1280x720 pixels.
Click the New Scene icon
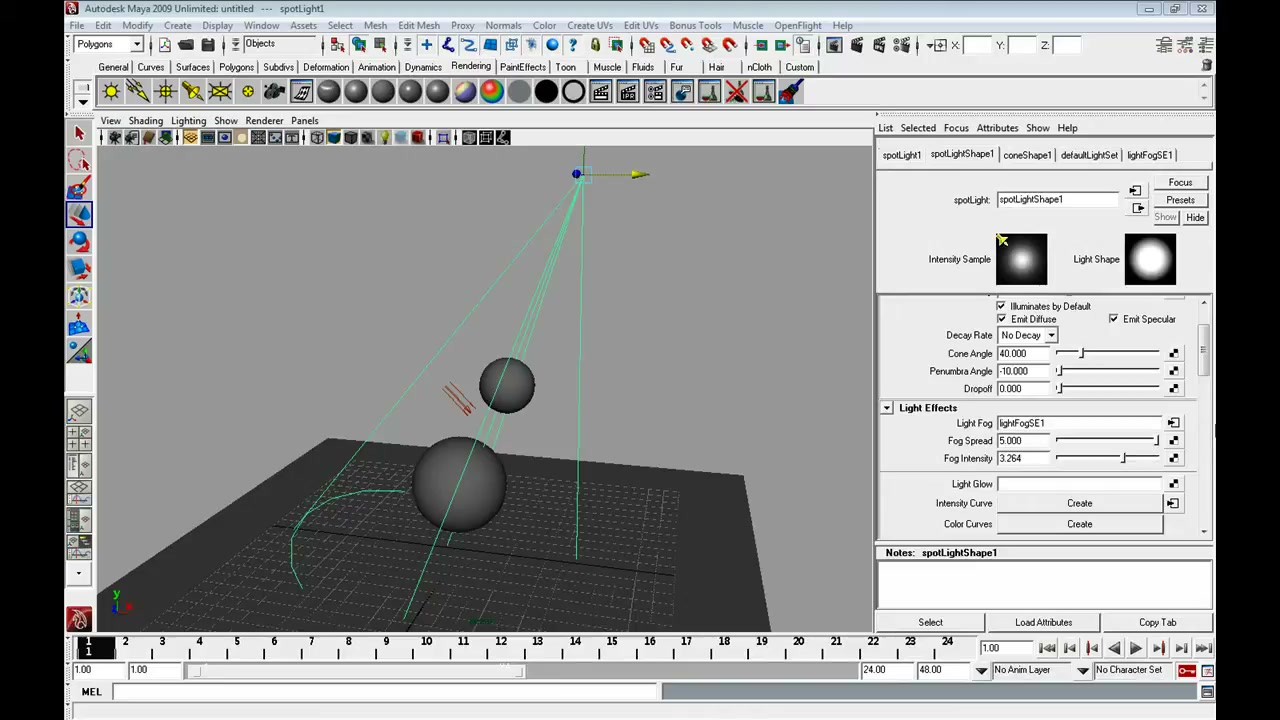coord(164,45)
